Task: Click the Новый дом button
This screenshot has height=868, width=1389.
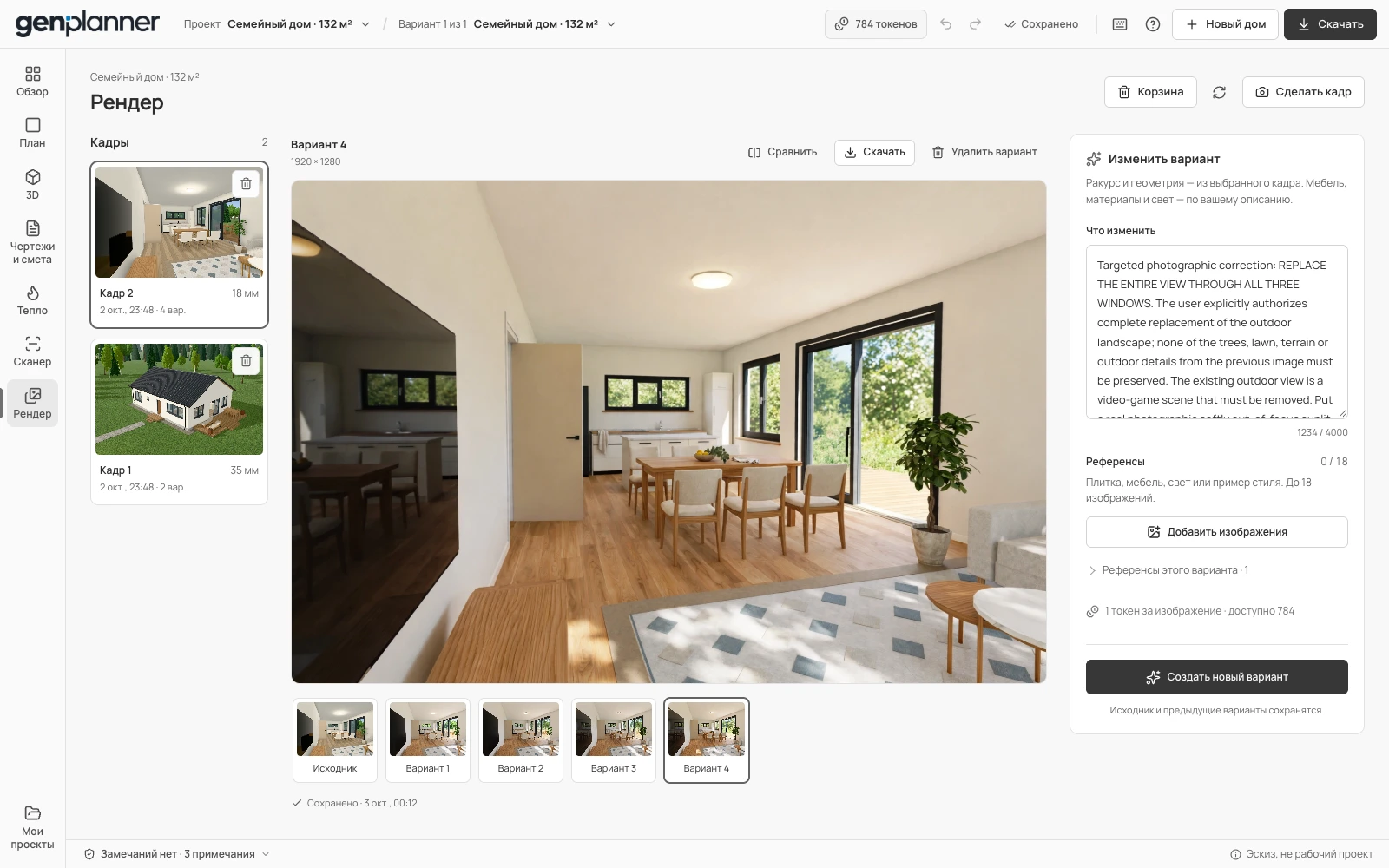Action: pos(1225,24)
